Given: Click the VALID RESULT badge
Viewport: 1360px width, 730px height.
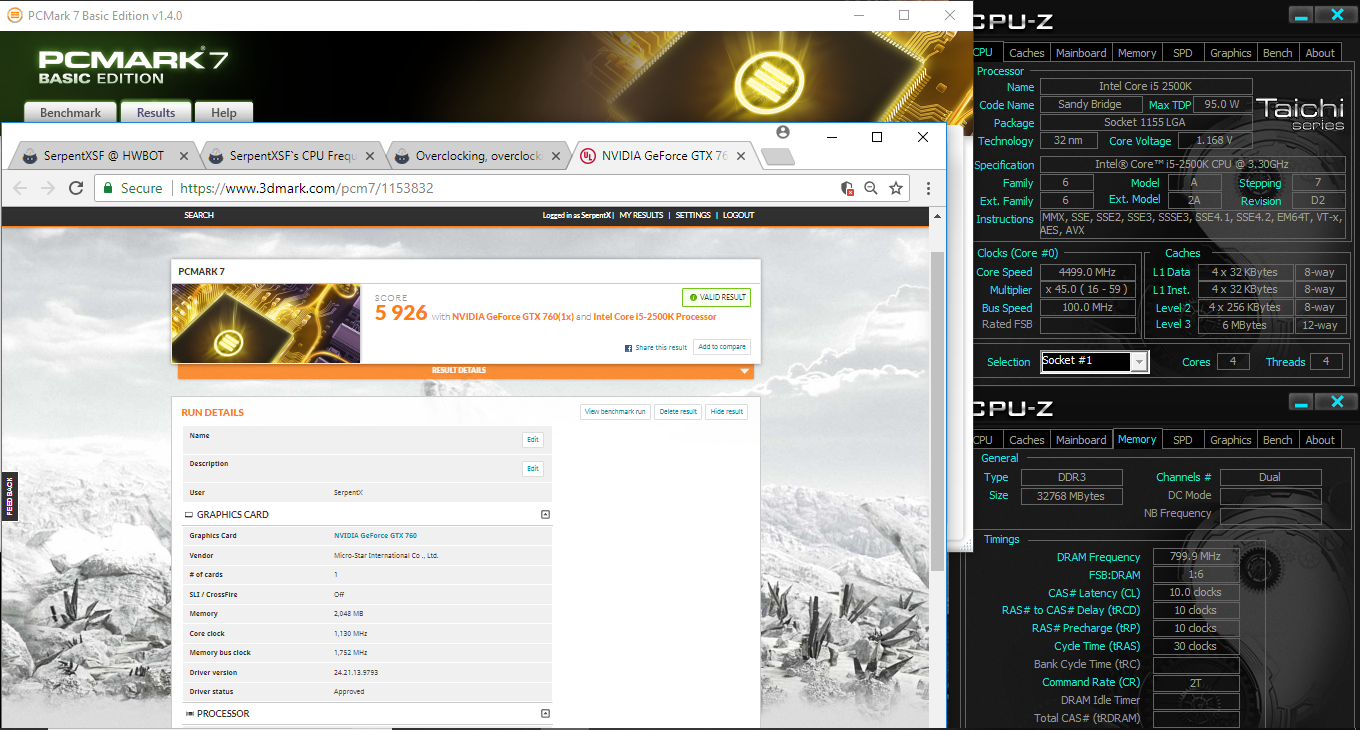Looking at the screenshot, I should 716,297.
